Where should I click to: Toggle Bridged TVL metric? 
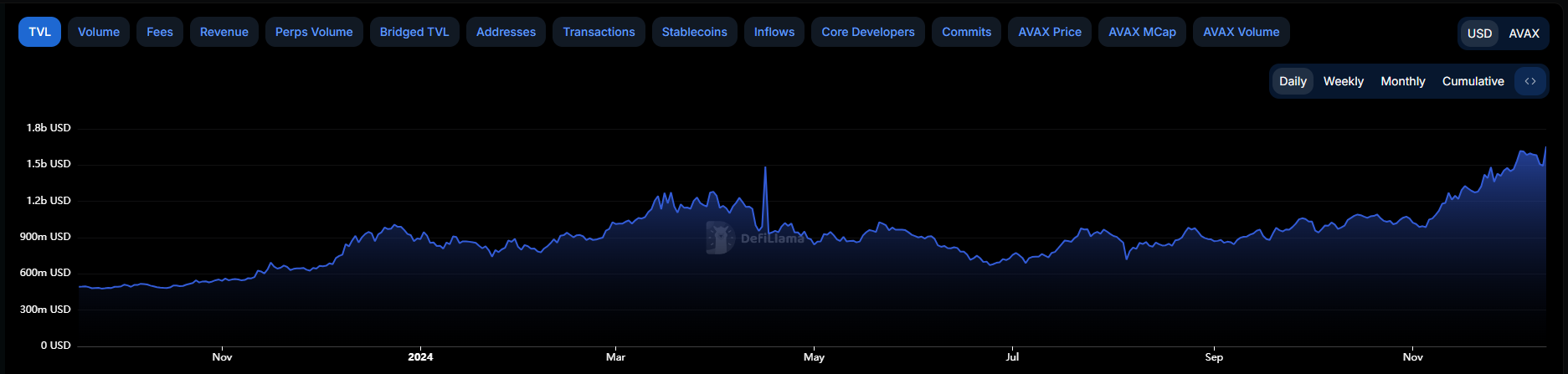(414, 32)
